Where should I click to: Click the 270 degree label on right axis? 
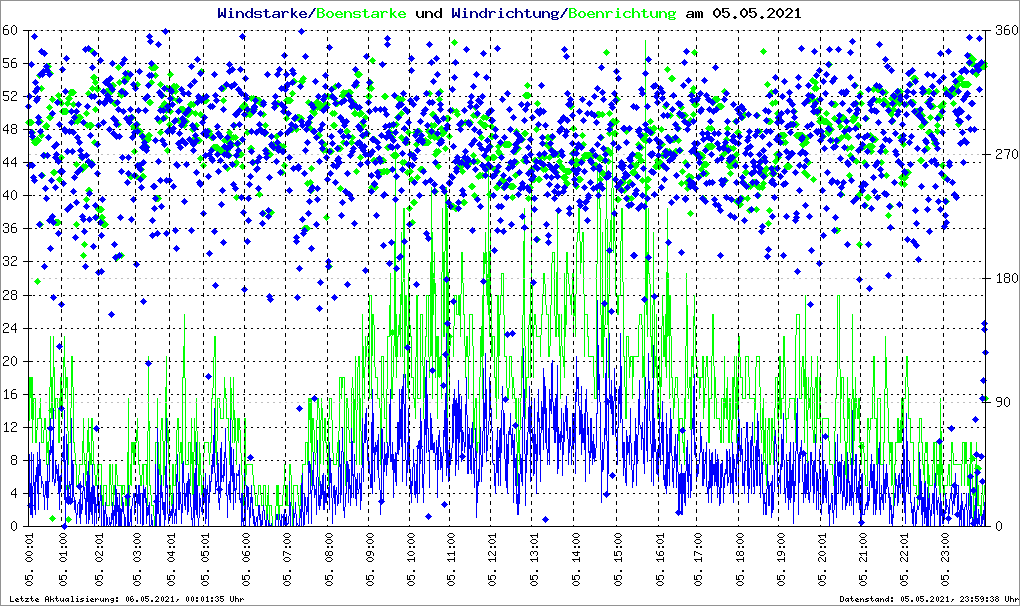(x=1005, y=155)
